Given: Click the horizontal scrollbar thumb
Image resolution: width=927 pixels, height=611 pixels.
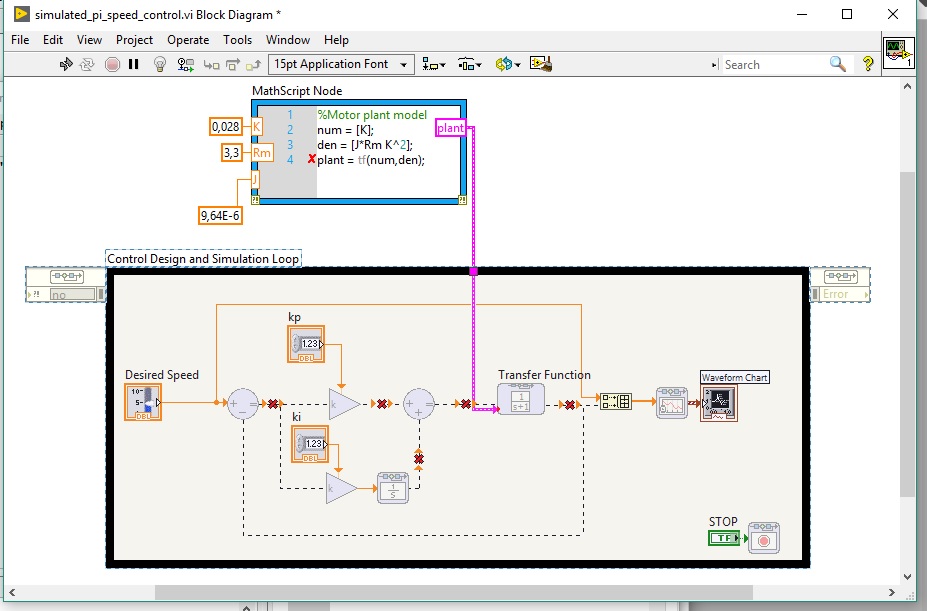Looking at the screenshot, I should click(453, 592).
